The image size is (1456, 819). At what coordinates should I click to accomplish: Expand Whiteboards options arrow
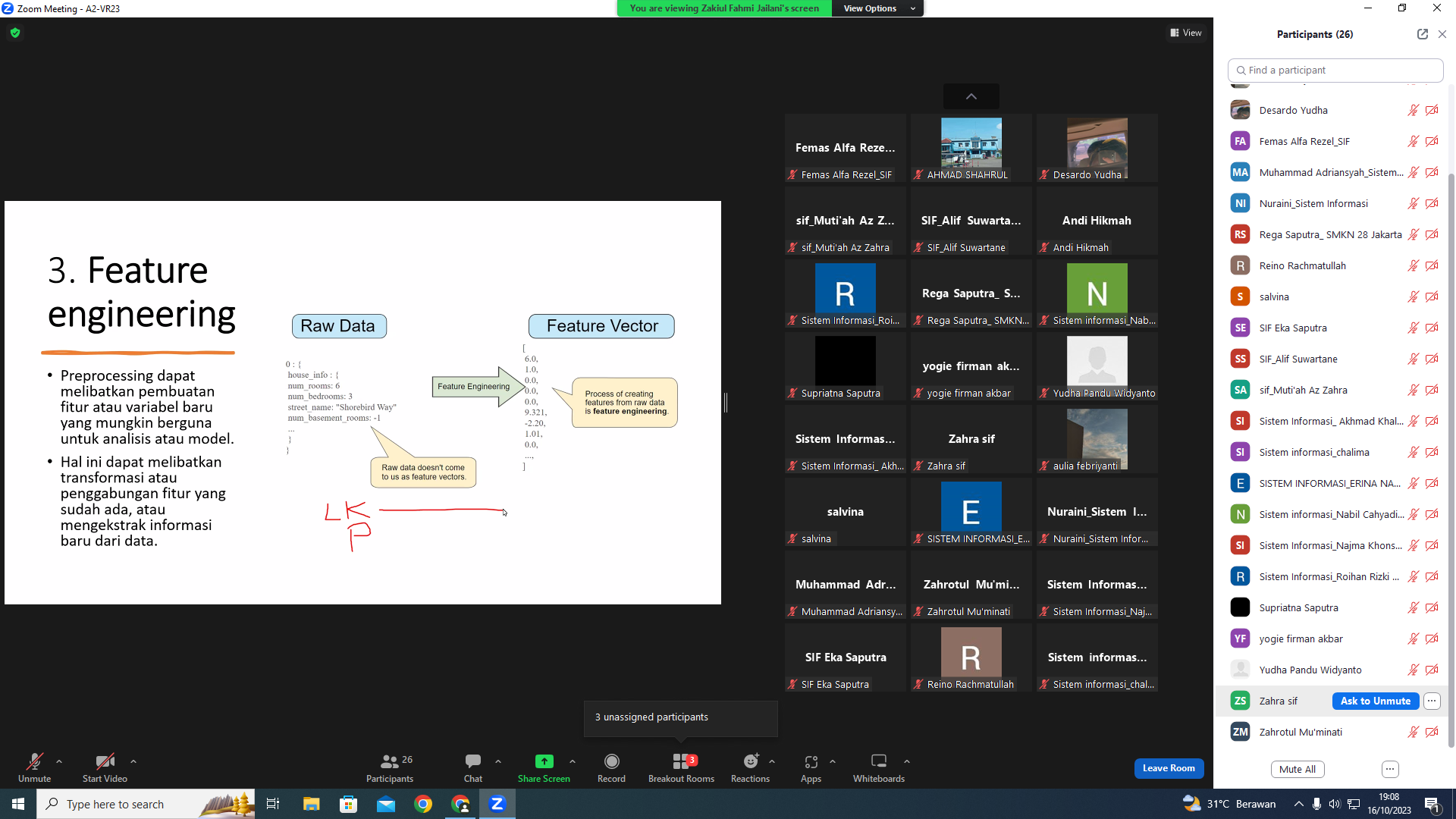[x=907, y=761]
